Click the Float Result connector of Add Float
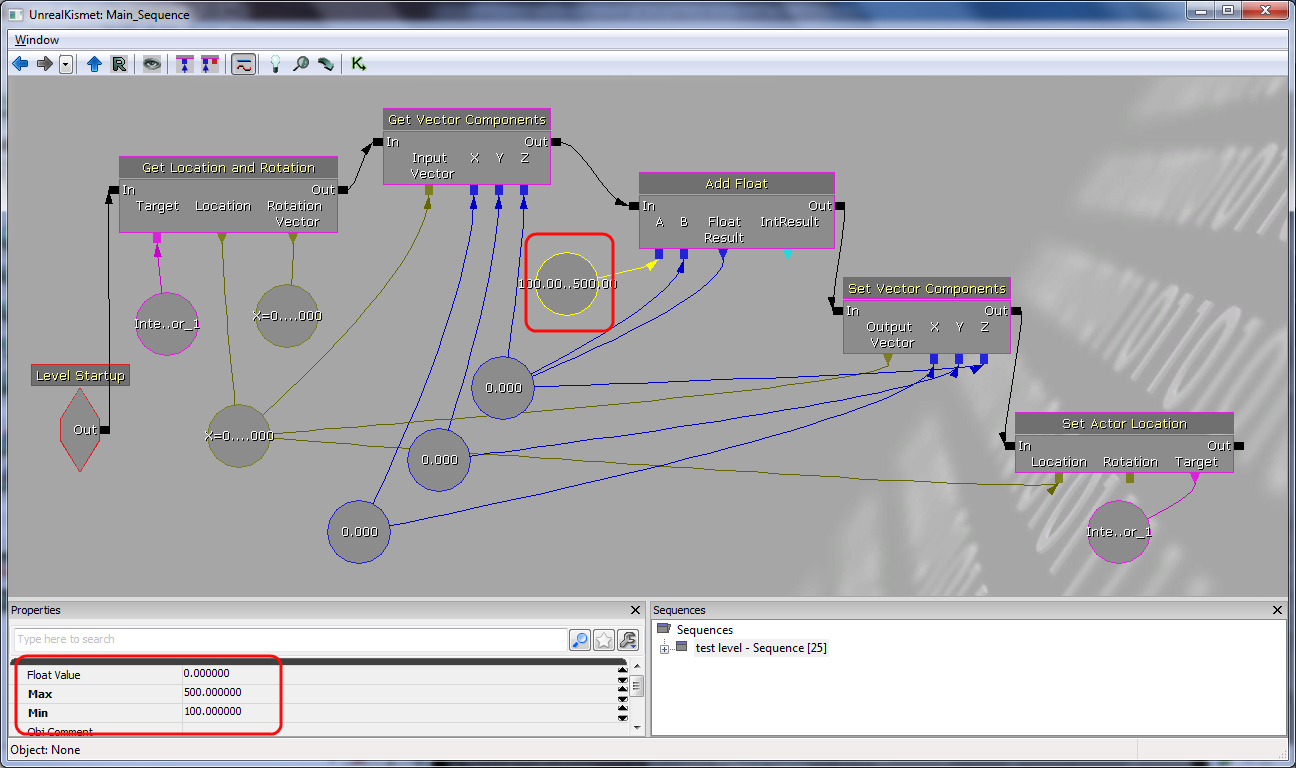Screen dimensions: 1296x768 pyautogui.click(x=723, y=254)
